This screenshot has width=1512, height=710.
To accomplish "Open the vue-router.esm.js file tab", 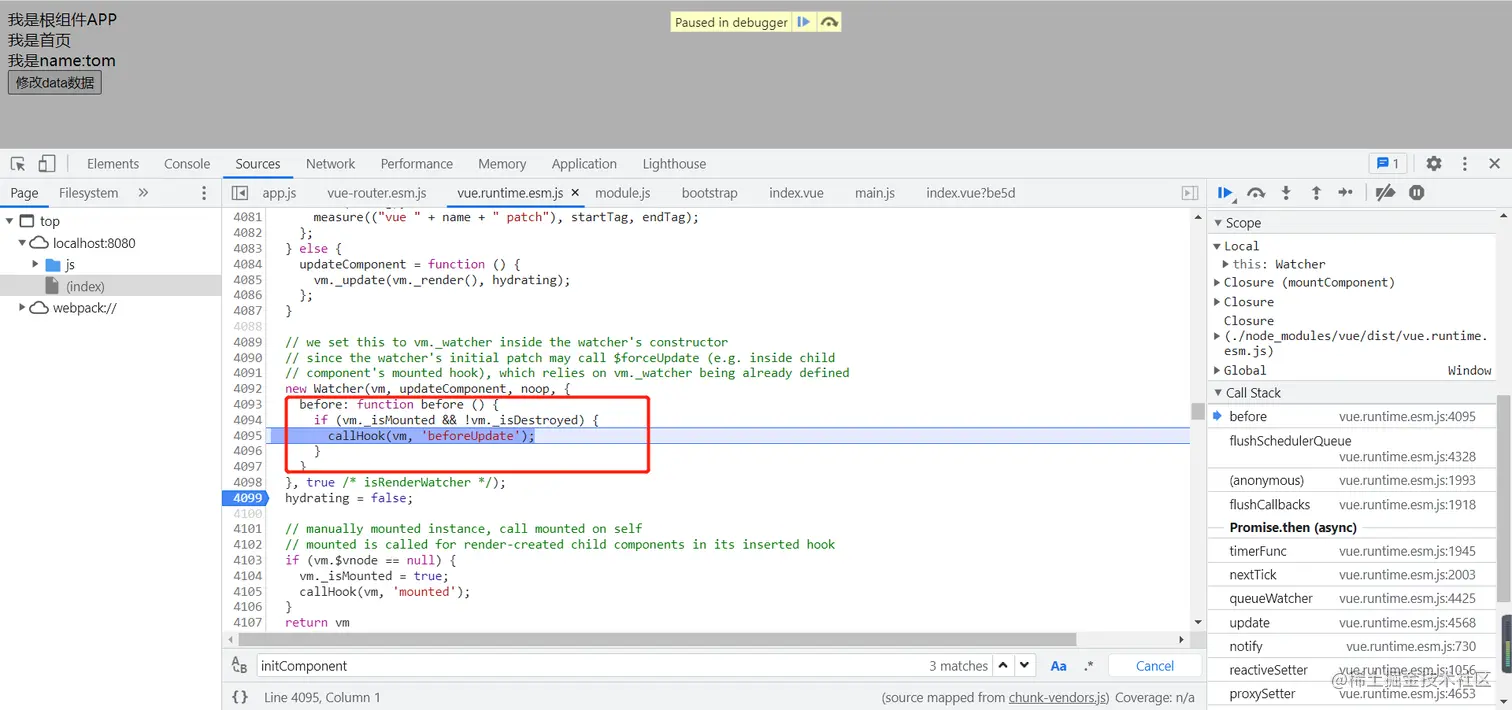I will (x=377, y=193).
